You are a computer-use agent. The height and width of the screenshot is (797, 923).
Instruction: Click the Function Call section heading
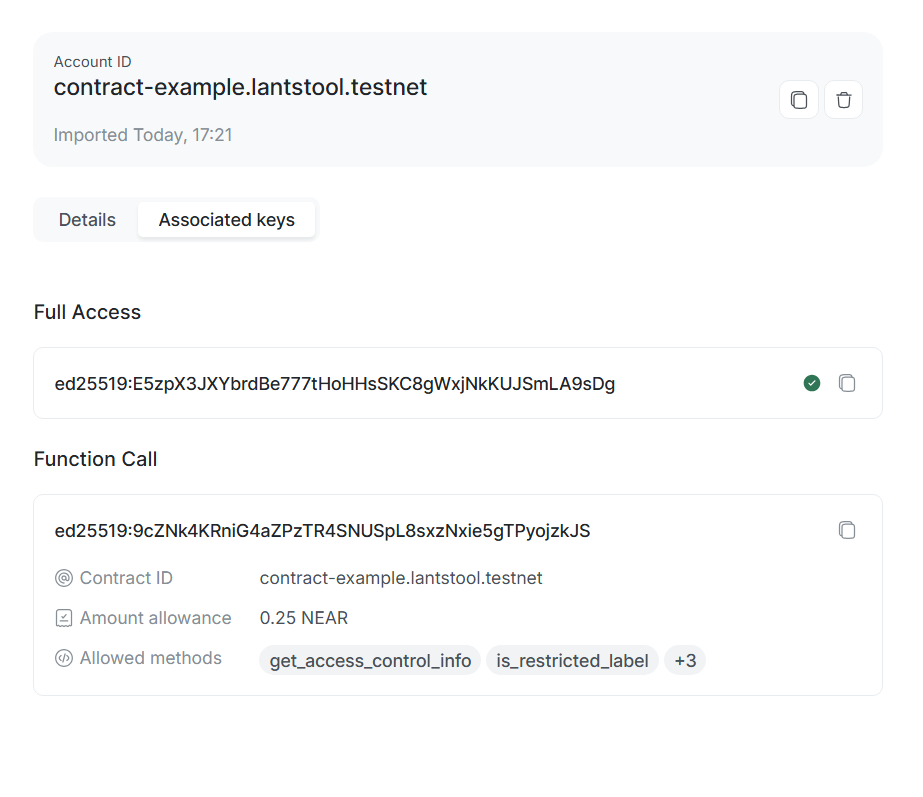(x=95, y=459)
